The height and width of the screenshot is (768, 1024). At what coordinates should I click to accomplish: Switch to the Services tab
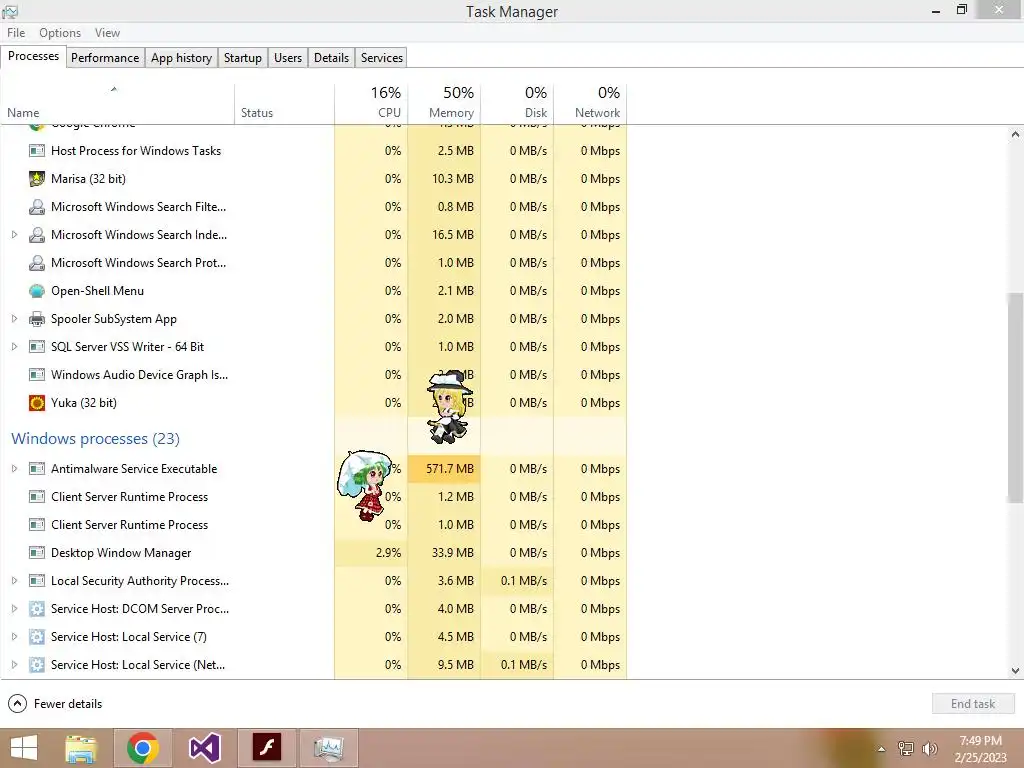click(382, 57)
